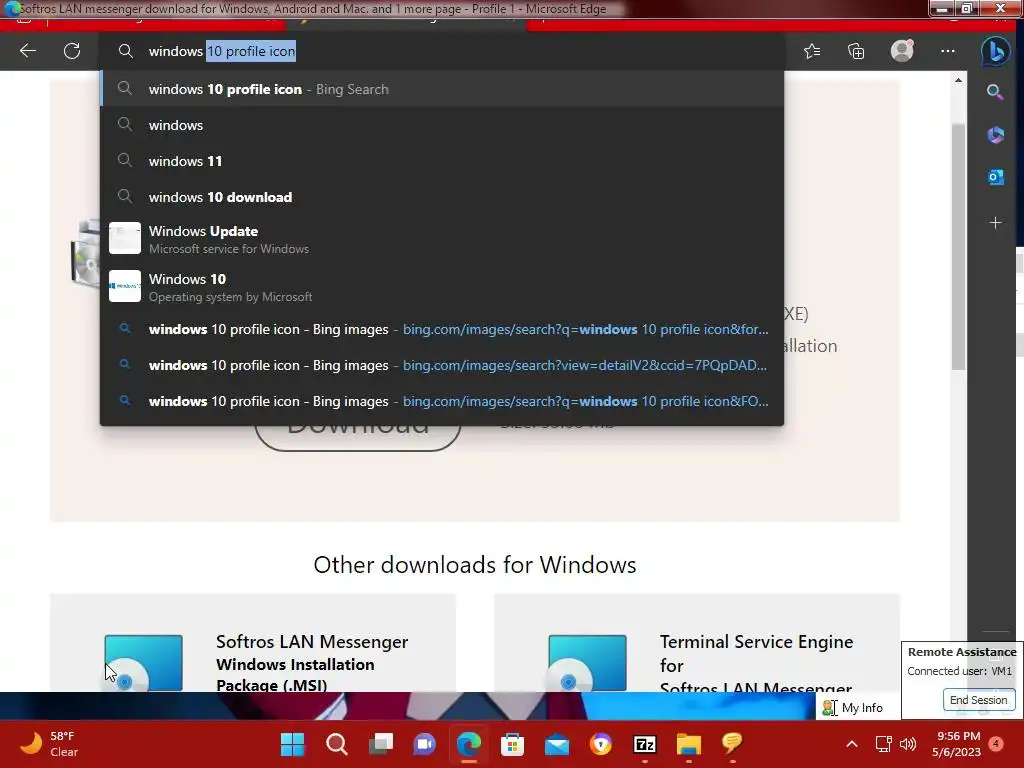The height and width of the screenshot is (768, 1024).
Task: Open the Collections icon in the toolbar
Action: tap(856, 51)
